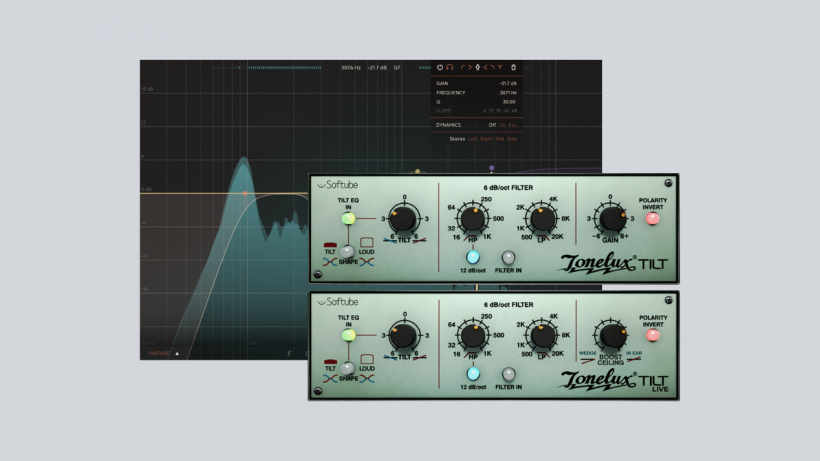
Task: Click the FREQUENCY value 3071 Hz
Action: tap(508, 93)
